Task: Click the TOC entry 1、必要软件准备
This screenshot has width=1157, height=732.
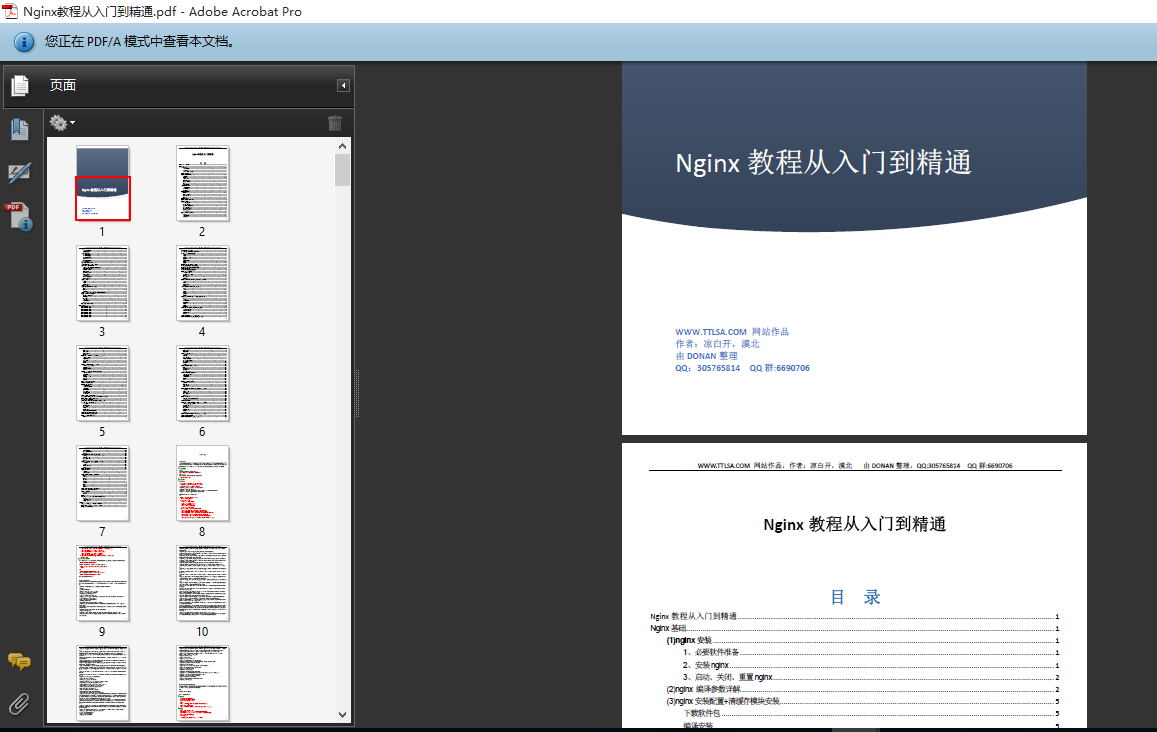Action: pos(871,653)
